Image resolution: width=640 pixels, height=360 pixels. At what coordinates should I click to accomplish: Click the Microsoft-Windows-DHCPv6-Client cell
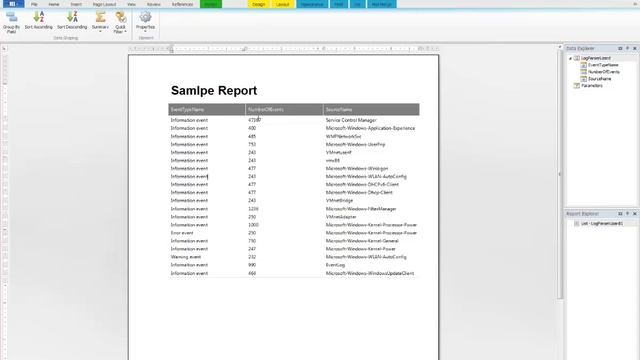[362, 184]
